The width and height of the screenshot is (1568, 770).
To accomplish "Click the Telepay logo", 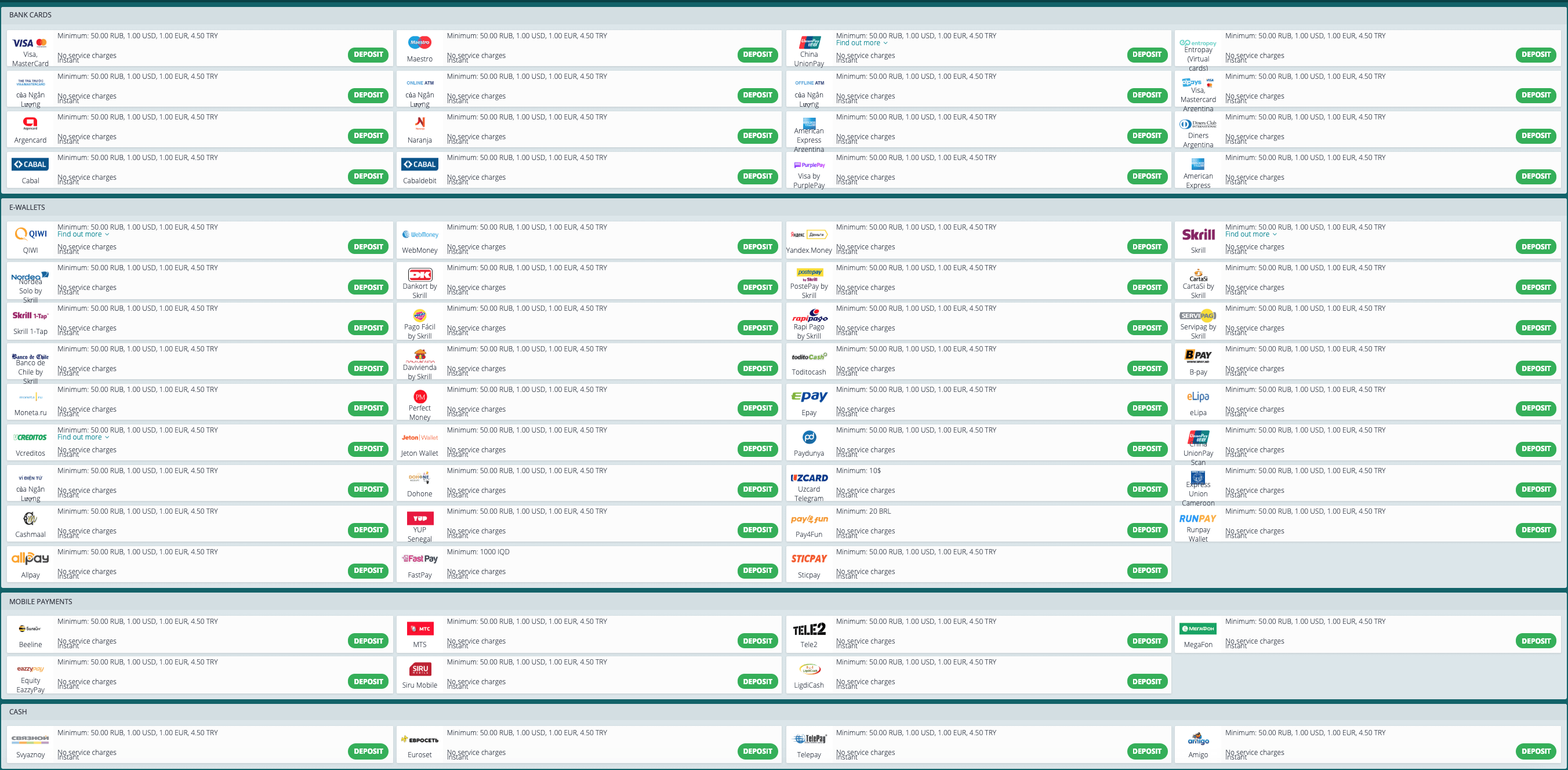I will pyautogui.click(x=809, y=739).
